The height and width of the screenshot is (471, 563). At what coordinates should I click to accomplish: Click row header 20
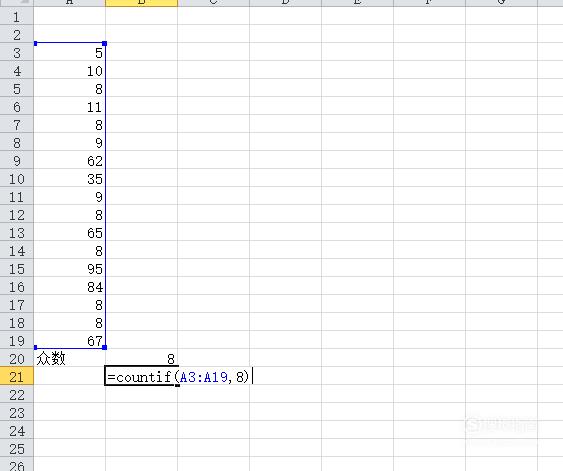pyautogui.click(x=17, y=358)
